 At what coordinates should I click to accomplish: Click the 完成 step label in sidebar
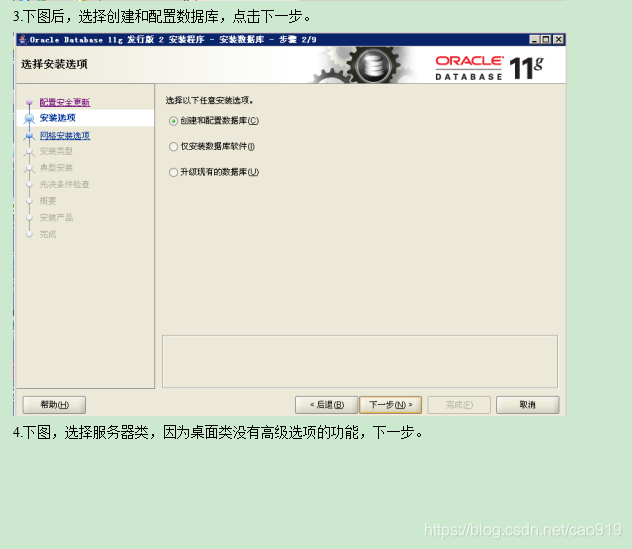48,235
